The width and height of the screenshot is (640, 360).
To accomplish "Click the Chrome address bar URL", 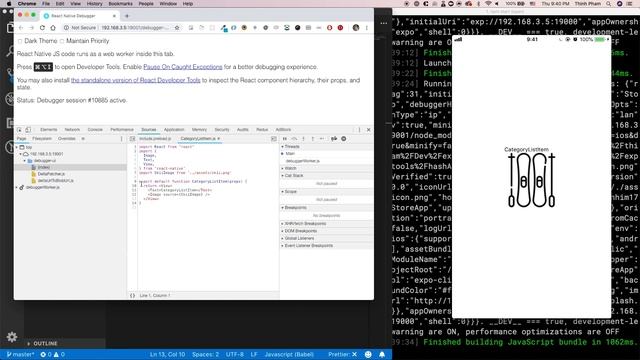I will coord(135,28).
